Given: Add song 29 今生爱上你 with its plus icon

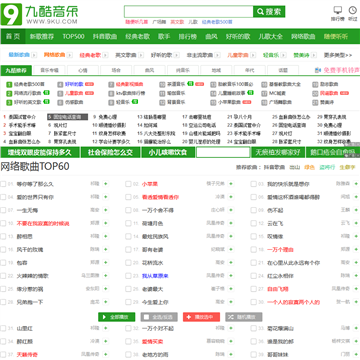Looking at the screenshot, I should coord(231,302).
